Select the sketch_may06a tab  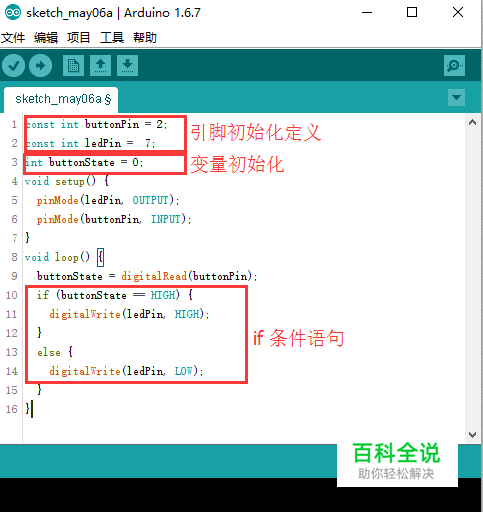(x=61, y=99)
